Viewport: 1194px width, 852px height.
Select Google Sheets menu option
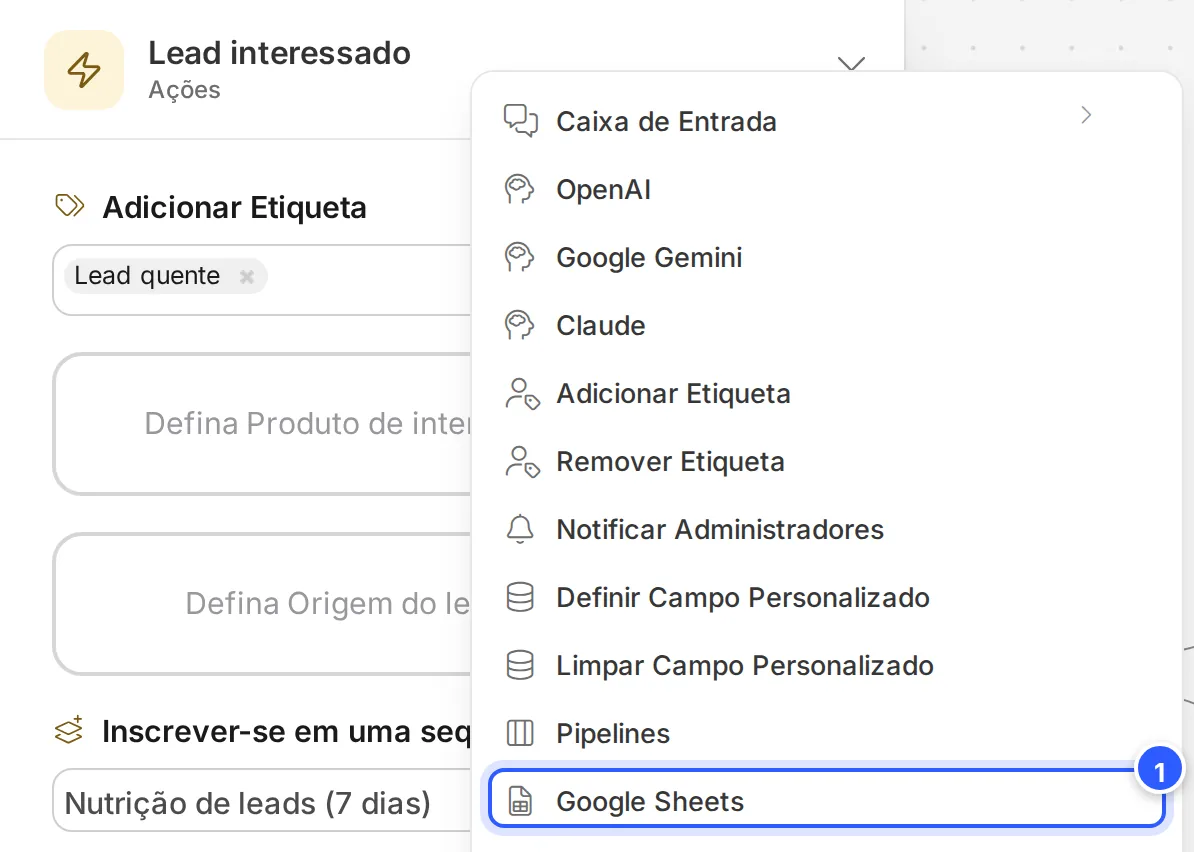click(826, 798)
